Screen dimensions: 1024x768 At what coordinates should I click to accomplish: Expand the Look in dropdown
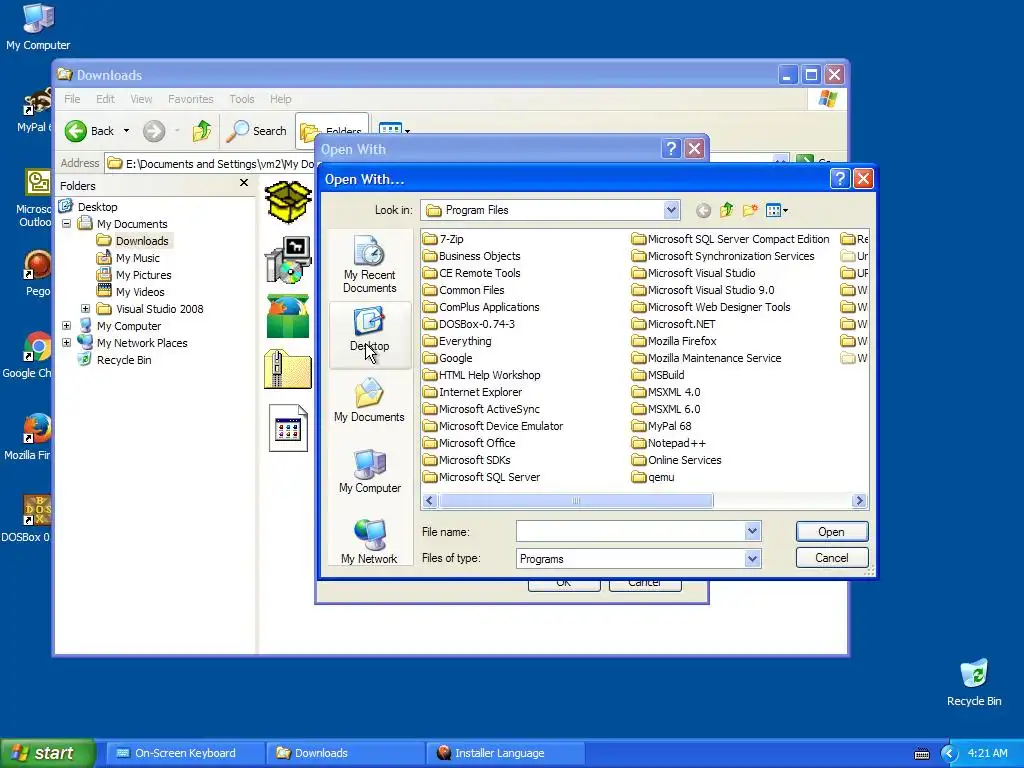(671, 210)
